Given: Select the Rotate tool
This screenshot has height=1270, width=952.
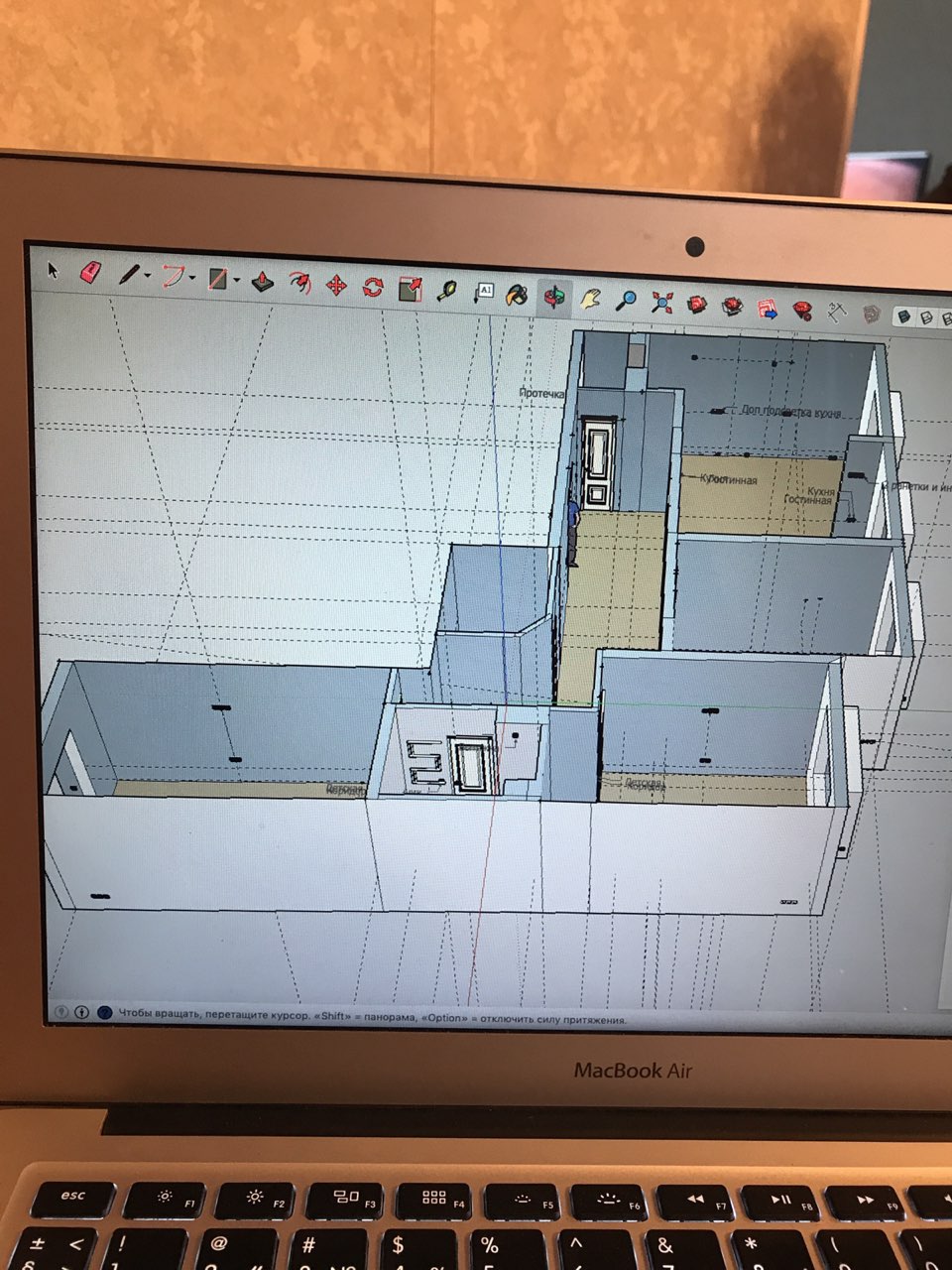Looking at the screenshot, I should (x=373, y=287).
